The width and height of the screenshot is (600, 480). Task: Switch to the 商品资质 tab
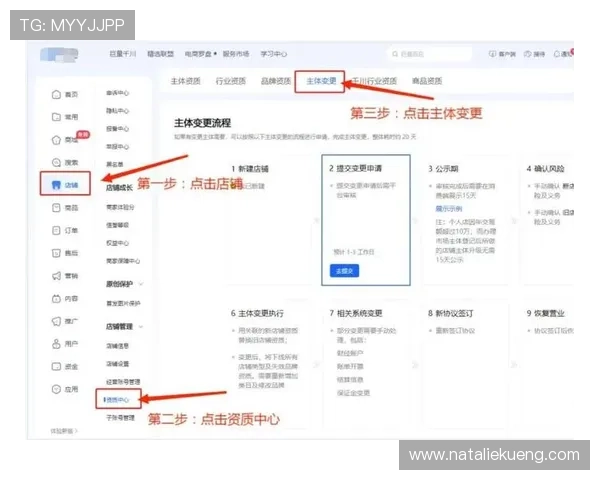427,81
